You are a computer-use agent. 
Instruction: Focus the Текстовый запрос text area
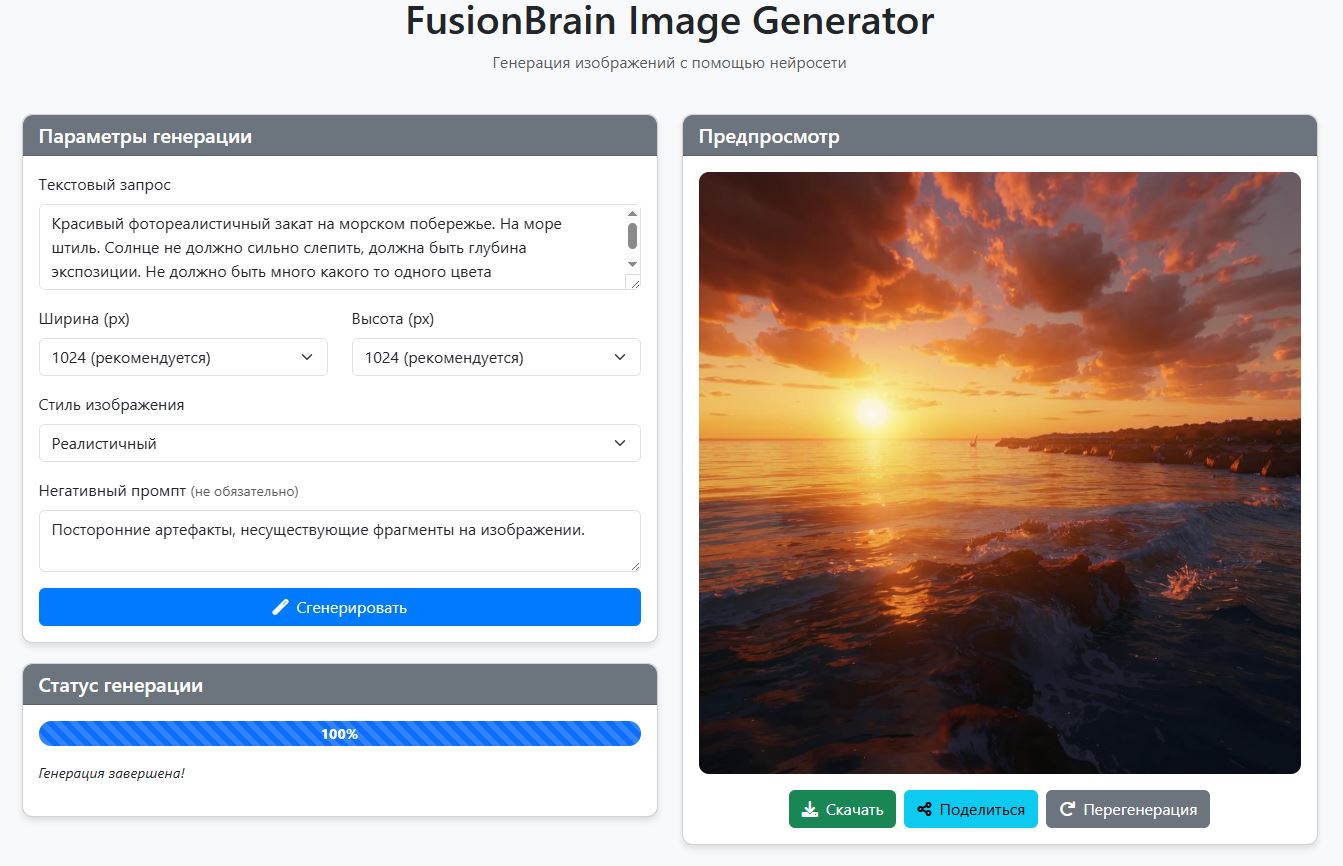coord(330,247)
